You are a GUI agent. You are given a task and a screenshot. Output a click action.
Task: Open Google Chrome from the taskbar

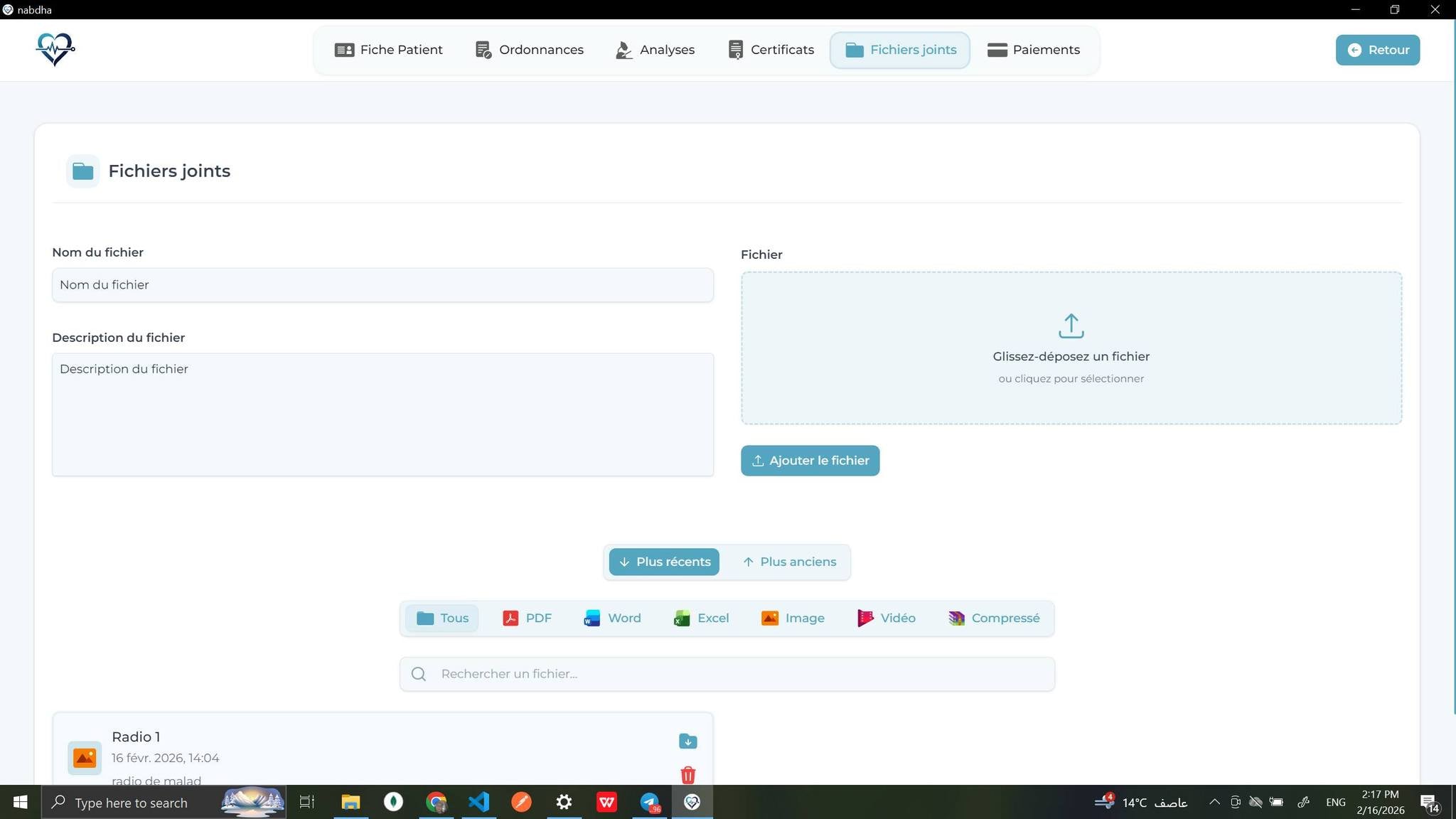(x=436, y=802)
